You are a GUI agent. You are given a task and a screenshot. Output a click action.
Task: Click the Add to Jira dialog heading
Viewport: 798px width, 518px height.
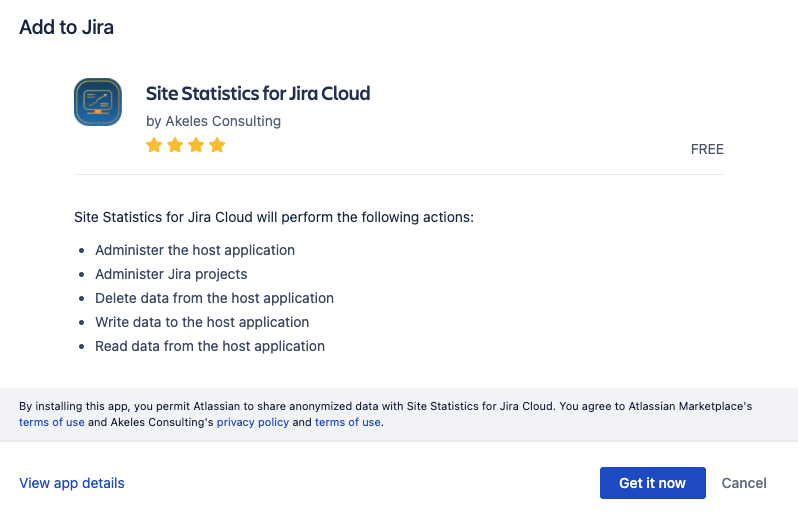tap(66, 27)
